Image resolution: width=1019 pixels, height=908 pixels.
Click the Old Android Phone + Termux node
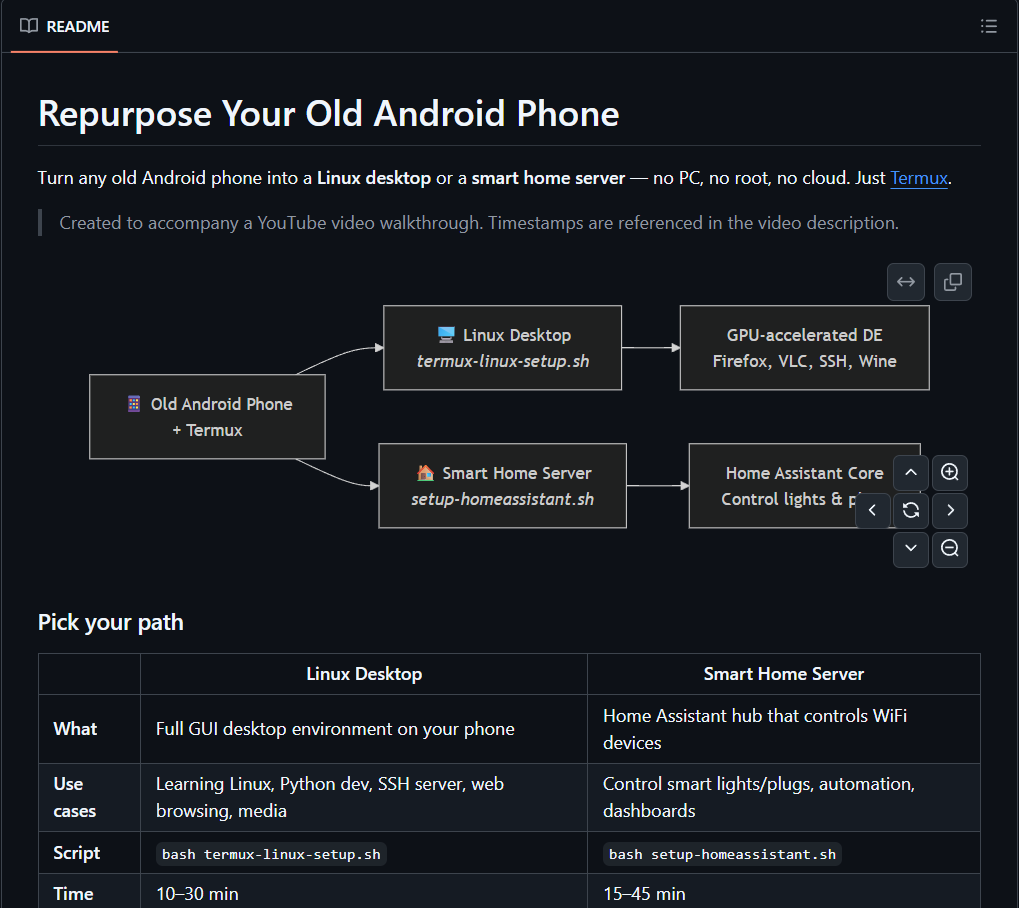click(207, 417)
